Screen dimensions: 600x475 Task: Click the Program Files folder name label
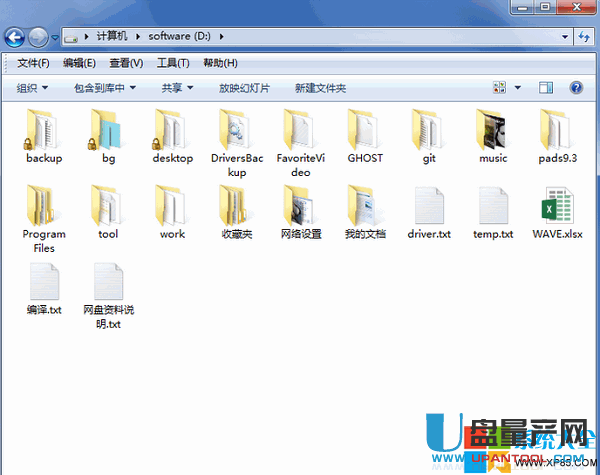[x=44, y=241]
